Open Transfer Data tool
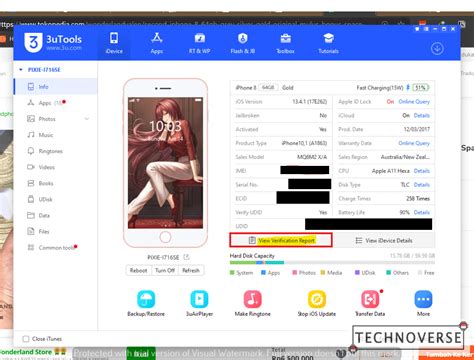The image size is (474, 360). 370,303
